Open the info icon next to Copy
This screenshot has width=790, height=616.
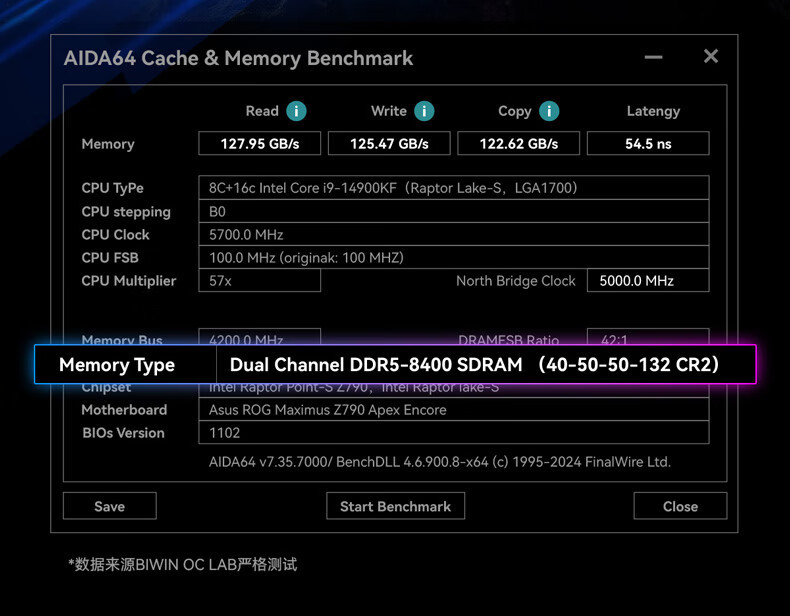[x=549, y=111]
